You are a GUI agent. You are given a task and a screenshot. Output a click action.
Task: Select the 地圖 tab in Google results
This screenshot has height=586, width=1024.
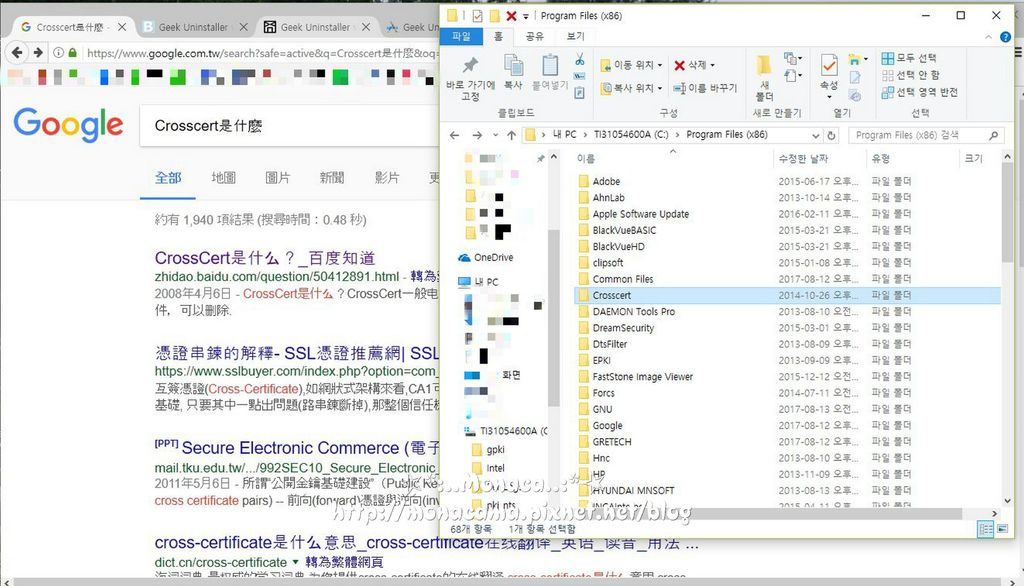[x=223, y=177]
